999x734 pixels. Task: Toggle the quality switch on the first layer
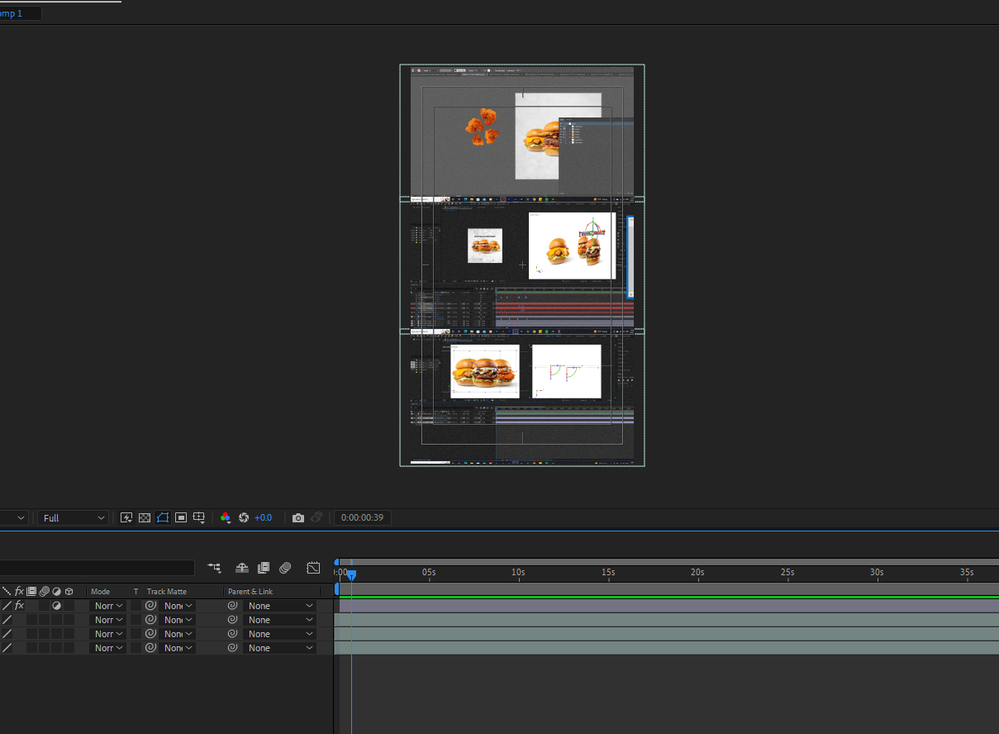(7, 605)
